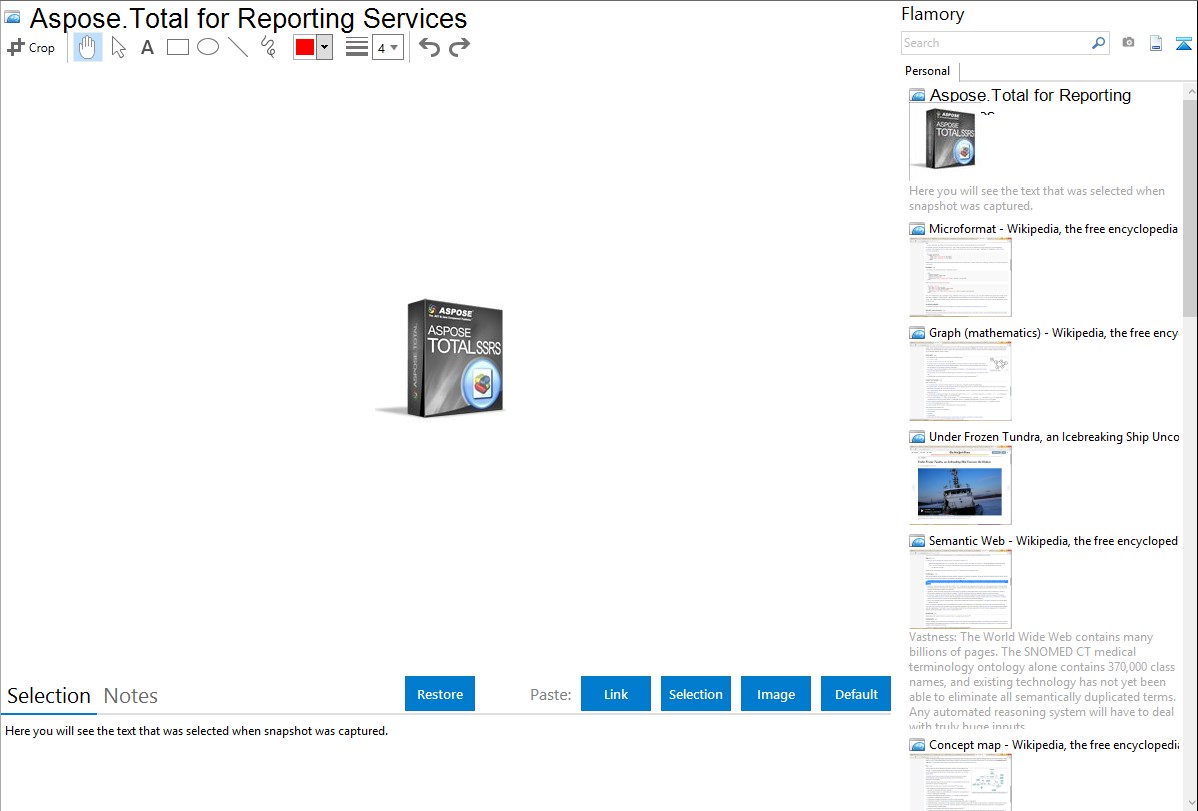Switch to the Personal tab

(x=928, y=70)
